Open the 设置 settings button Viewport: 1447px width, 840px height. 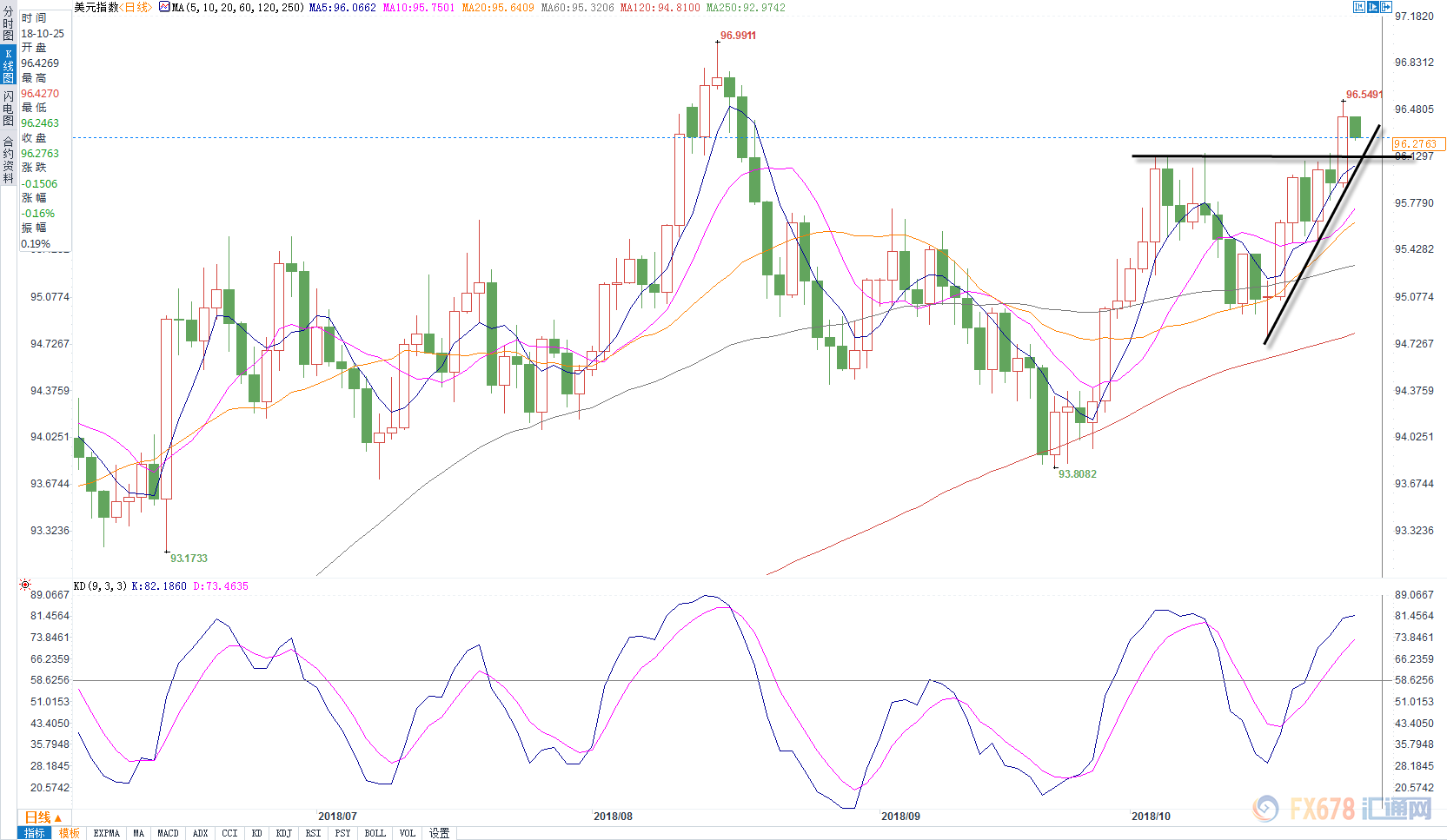pos(440,833)
